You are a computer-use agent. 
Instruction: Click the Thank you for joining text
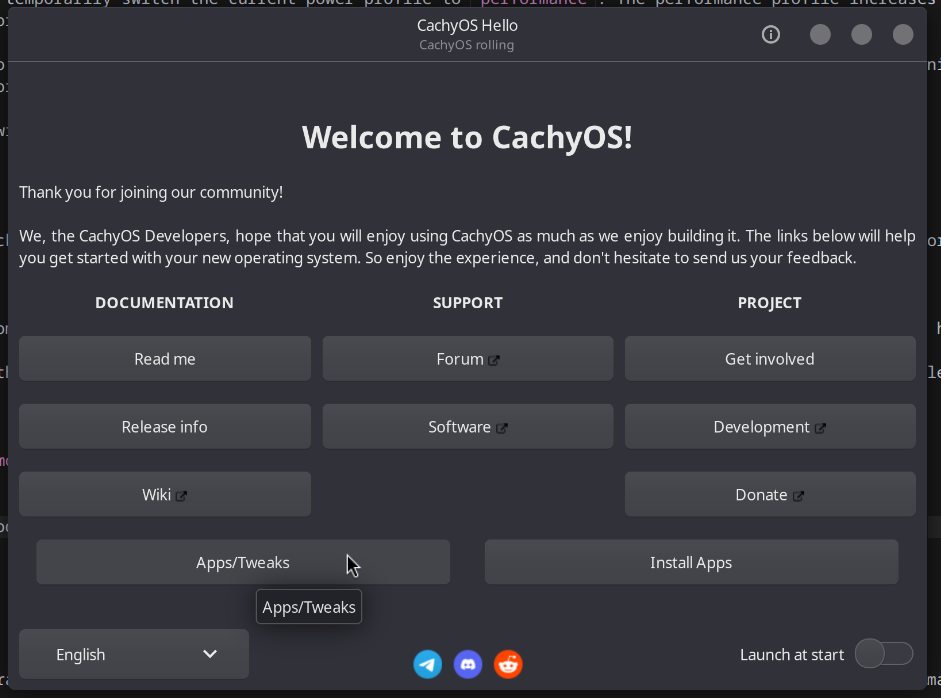pyautogui.click(x=151, y=193)
